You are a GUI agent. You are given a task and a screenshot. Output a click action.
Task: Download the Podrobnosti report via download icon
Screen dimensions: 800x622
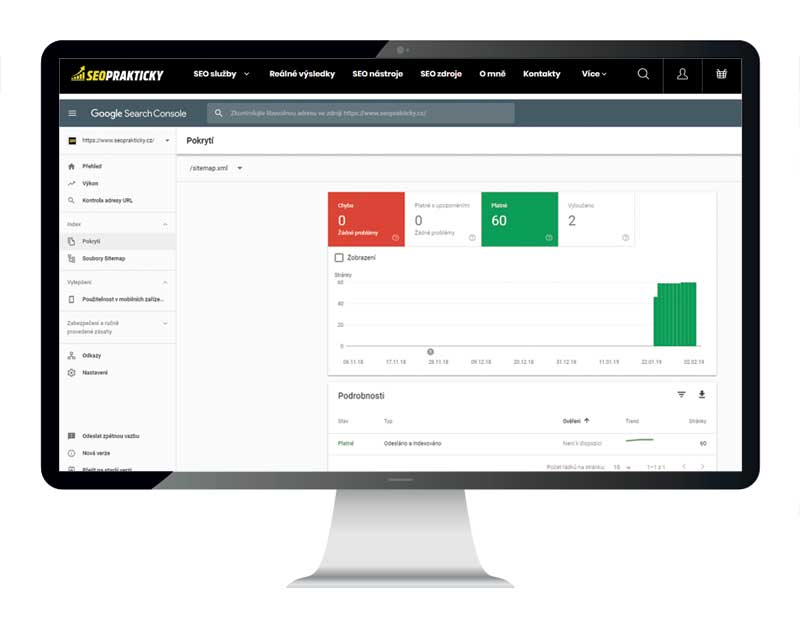[702, 394]
